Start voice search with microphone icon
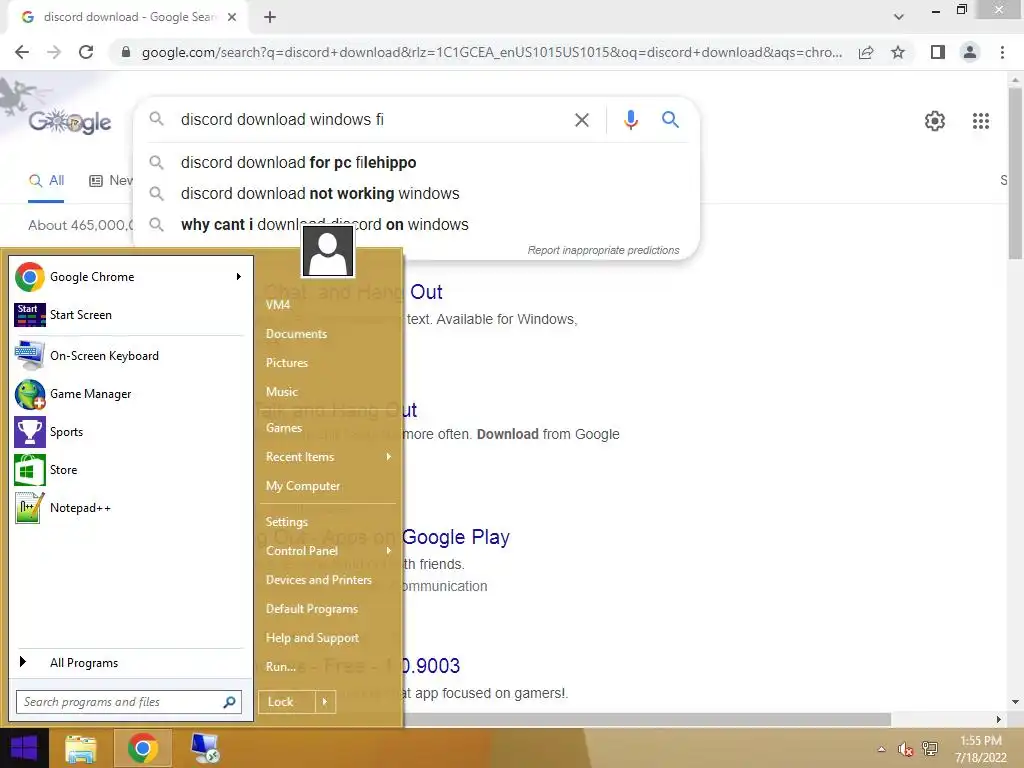This screenshot has height=768, width=1024. pos(630,120)
